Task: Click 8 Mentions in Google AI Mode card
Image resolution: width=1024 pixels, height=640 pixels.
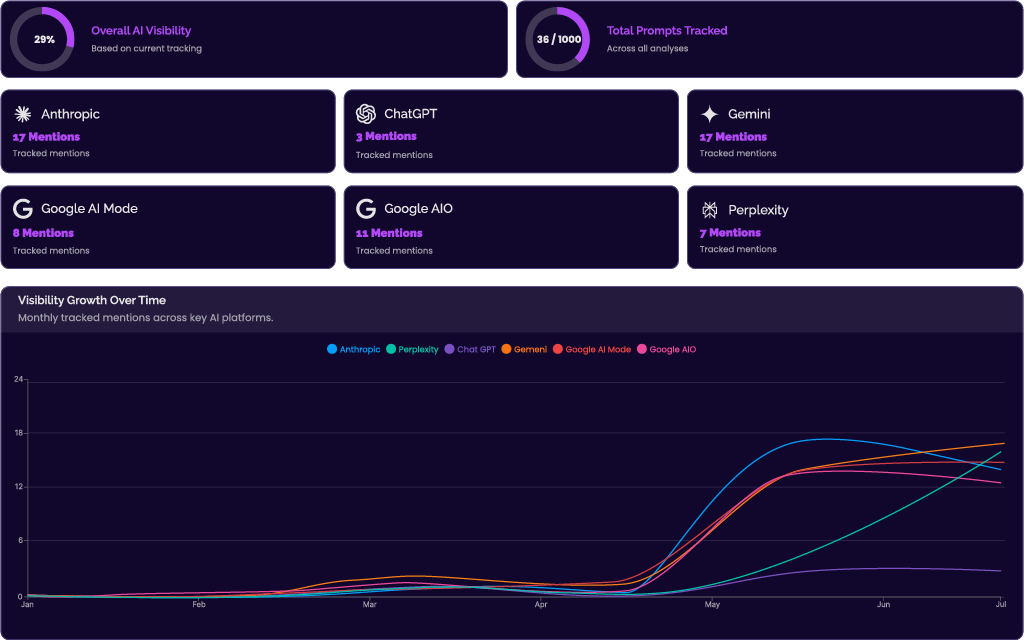Action: pyautogui.click(x=43, y=232)
